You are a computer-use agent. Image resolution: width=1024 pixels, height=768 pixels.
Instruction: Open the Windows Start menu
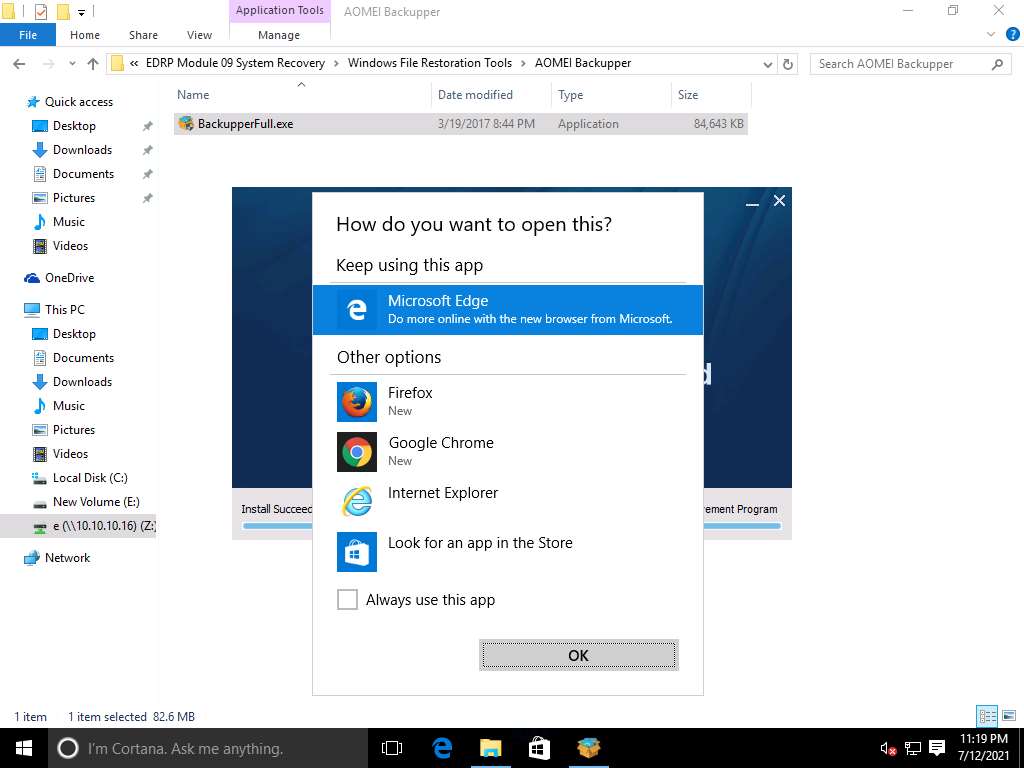click(x=24, y=748)
